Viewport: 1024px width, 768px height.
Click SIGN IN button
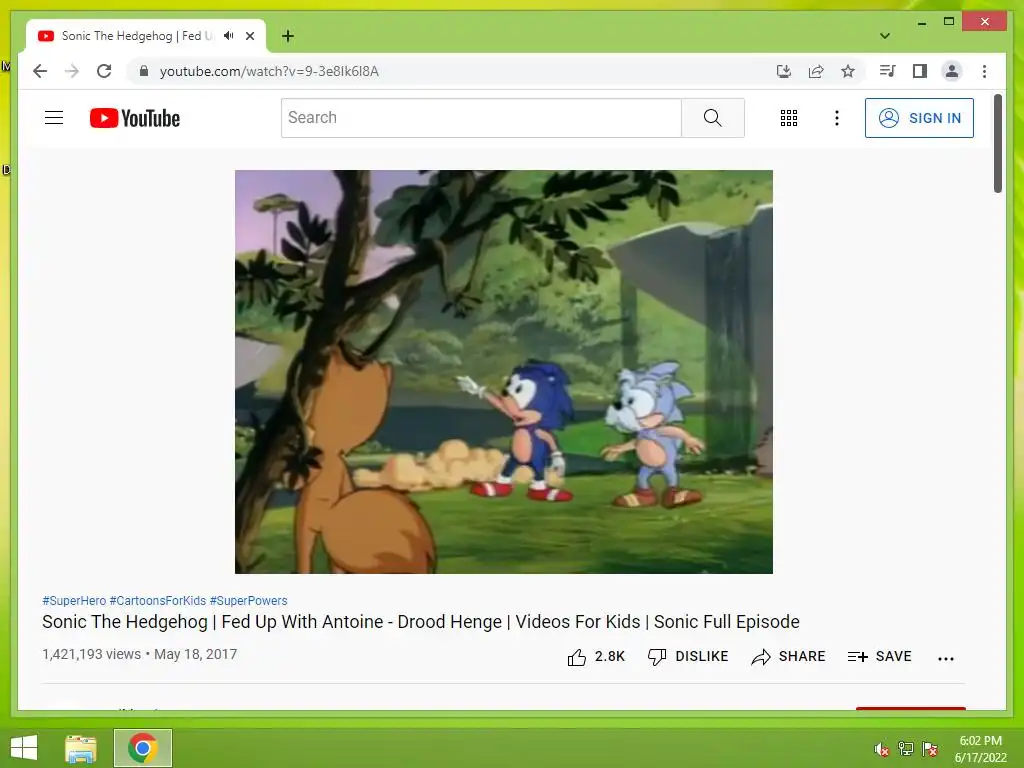[919, 118]
